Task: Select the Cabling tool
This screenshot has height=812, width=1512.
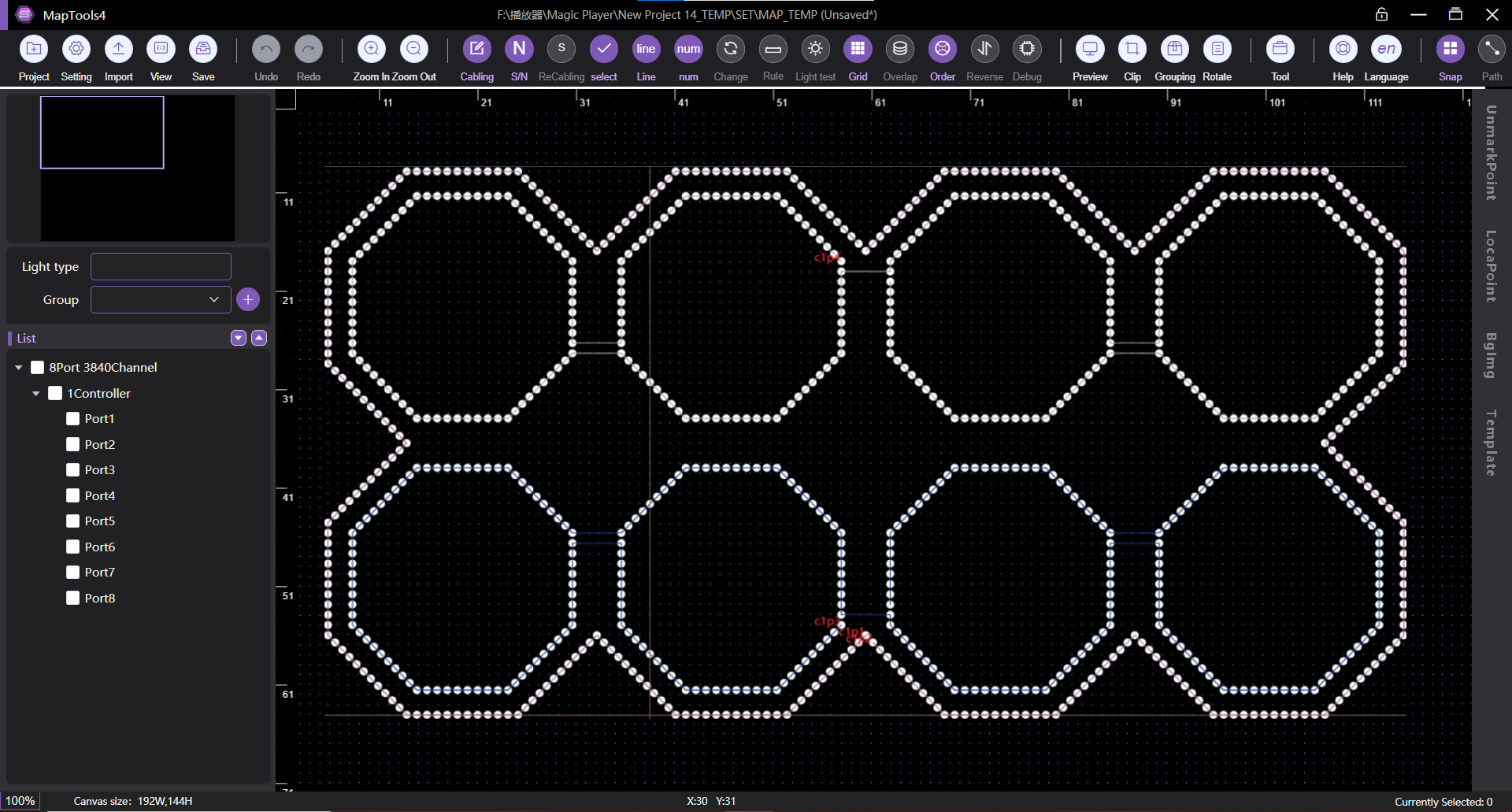Action: [476, 49]
